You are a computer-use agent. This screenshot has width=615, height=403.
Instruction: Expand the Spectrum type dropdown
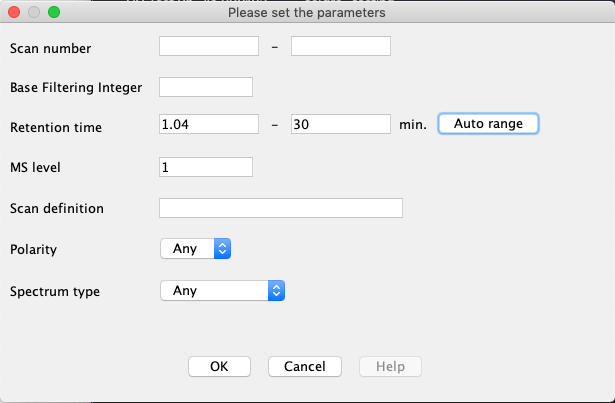point(223,291)
